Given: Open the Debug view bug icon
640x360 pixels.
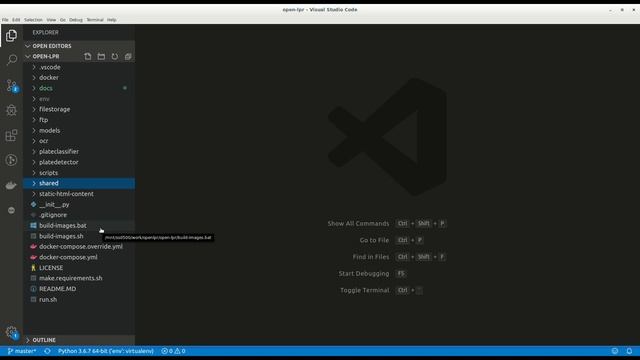Looking at the screenshot, I should pos(11,110).
